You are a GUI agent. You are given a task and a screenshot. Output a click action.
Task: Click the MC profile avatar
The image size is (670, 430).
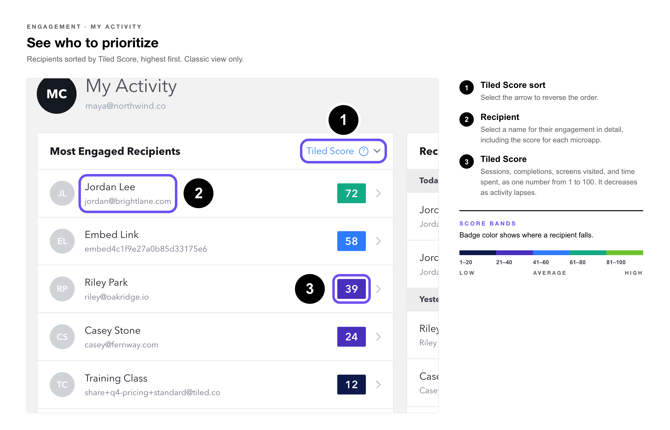point(56,94)
